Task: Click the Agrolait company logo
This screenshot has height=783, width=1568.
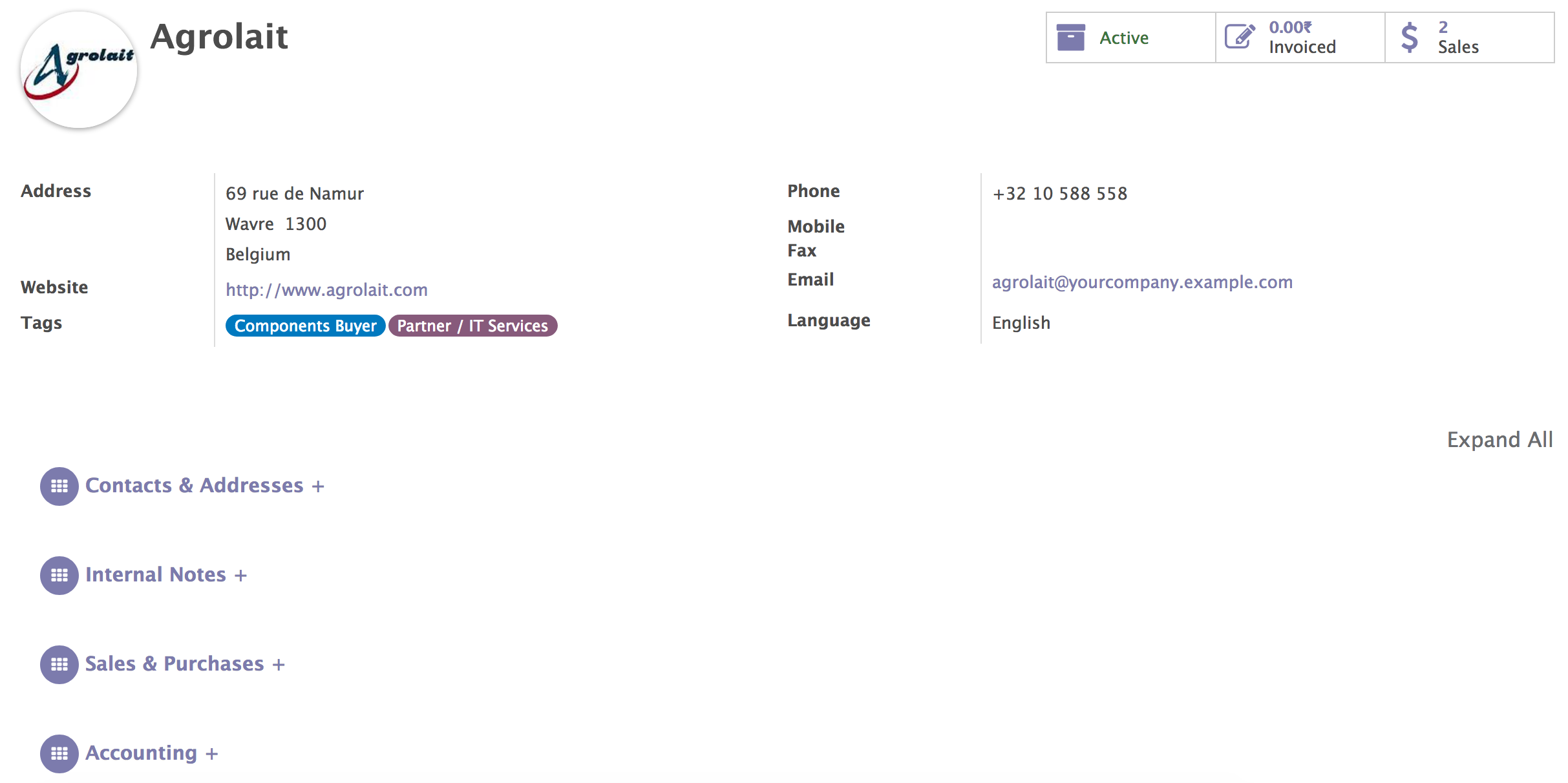Action: 79,70
